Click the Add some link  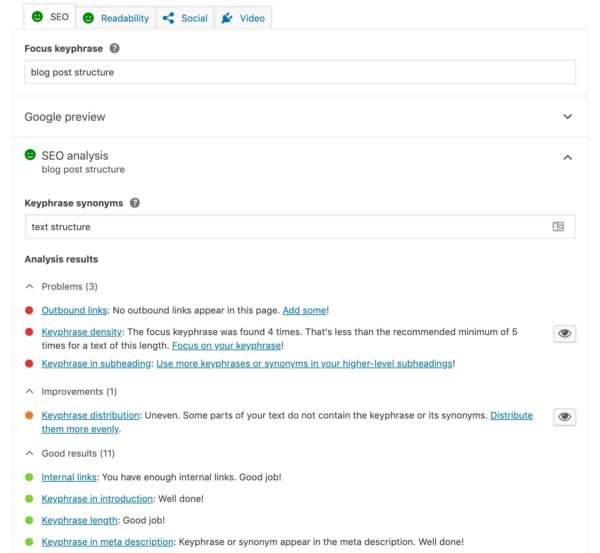point(305,310)
